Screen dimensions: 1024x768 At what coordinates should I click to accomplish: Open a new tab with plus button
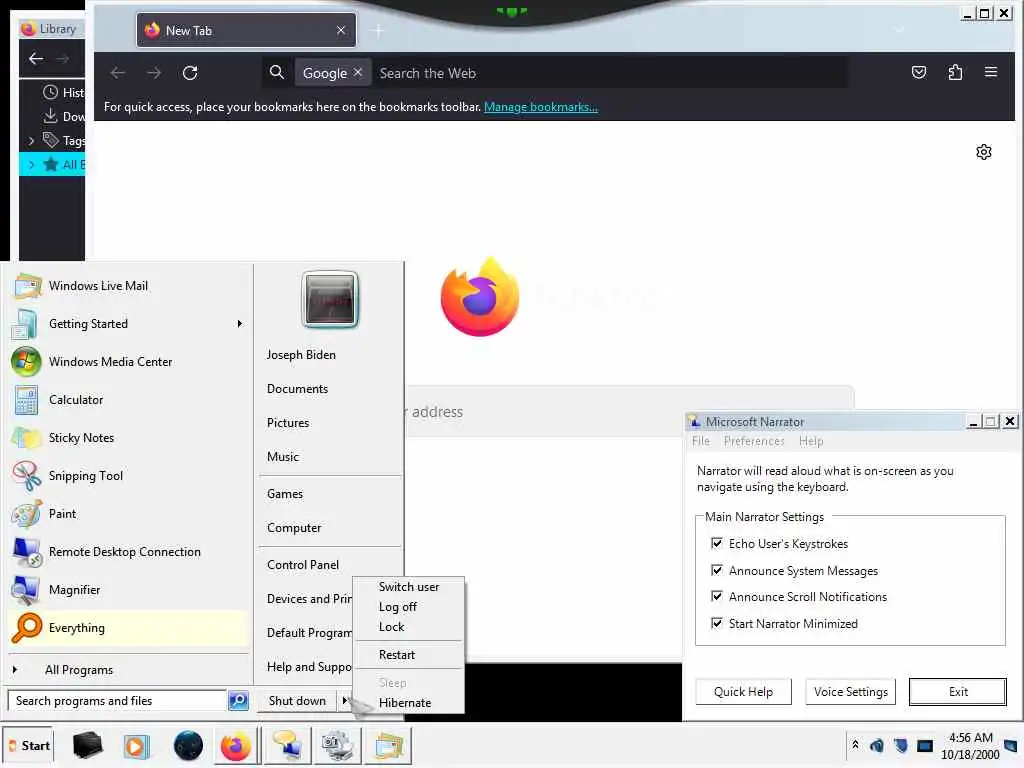pyautogui.click(x=378, y=31)
